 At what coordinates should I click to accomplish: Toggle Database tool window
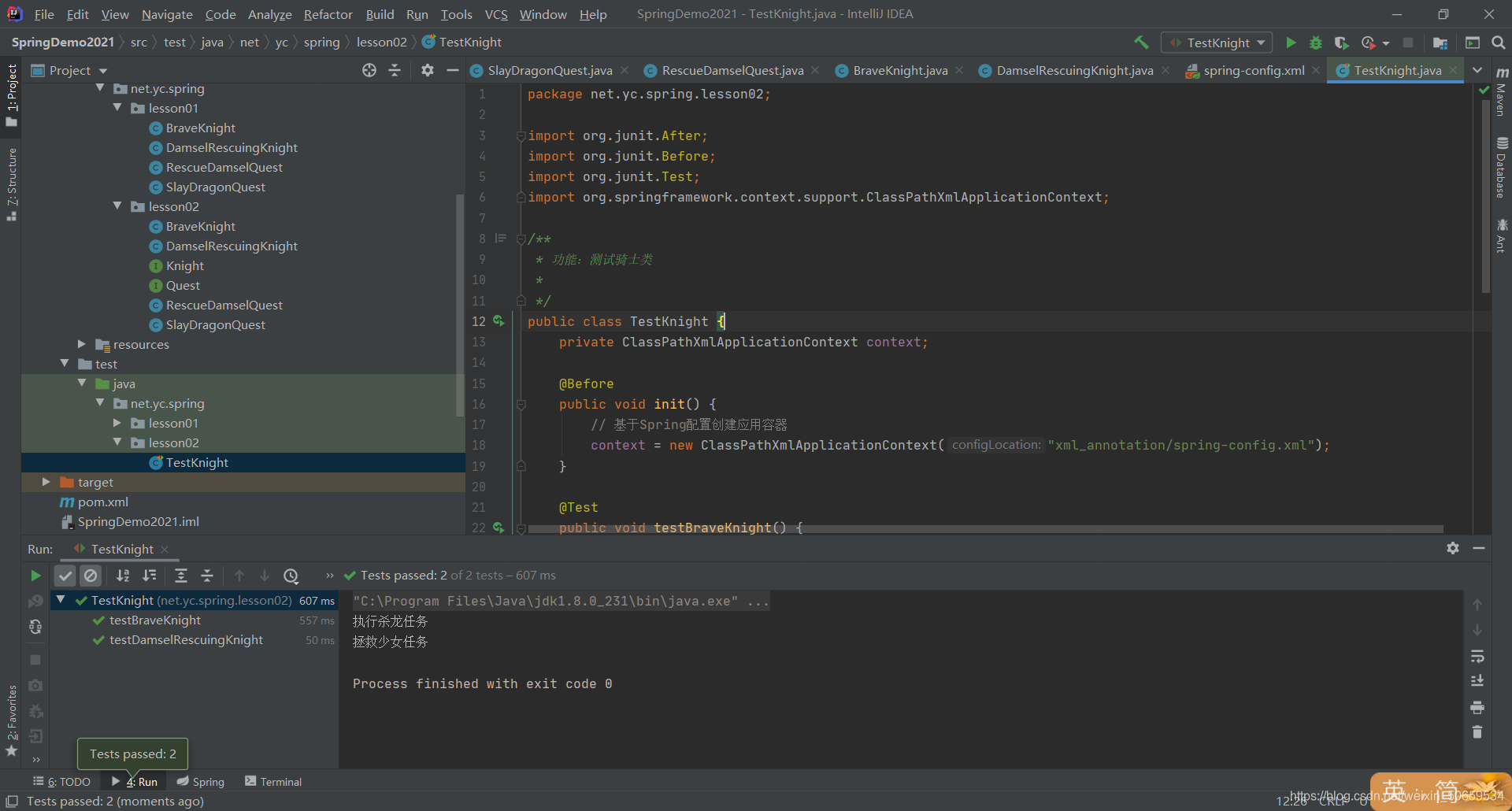1502,168
